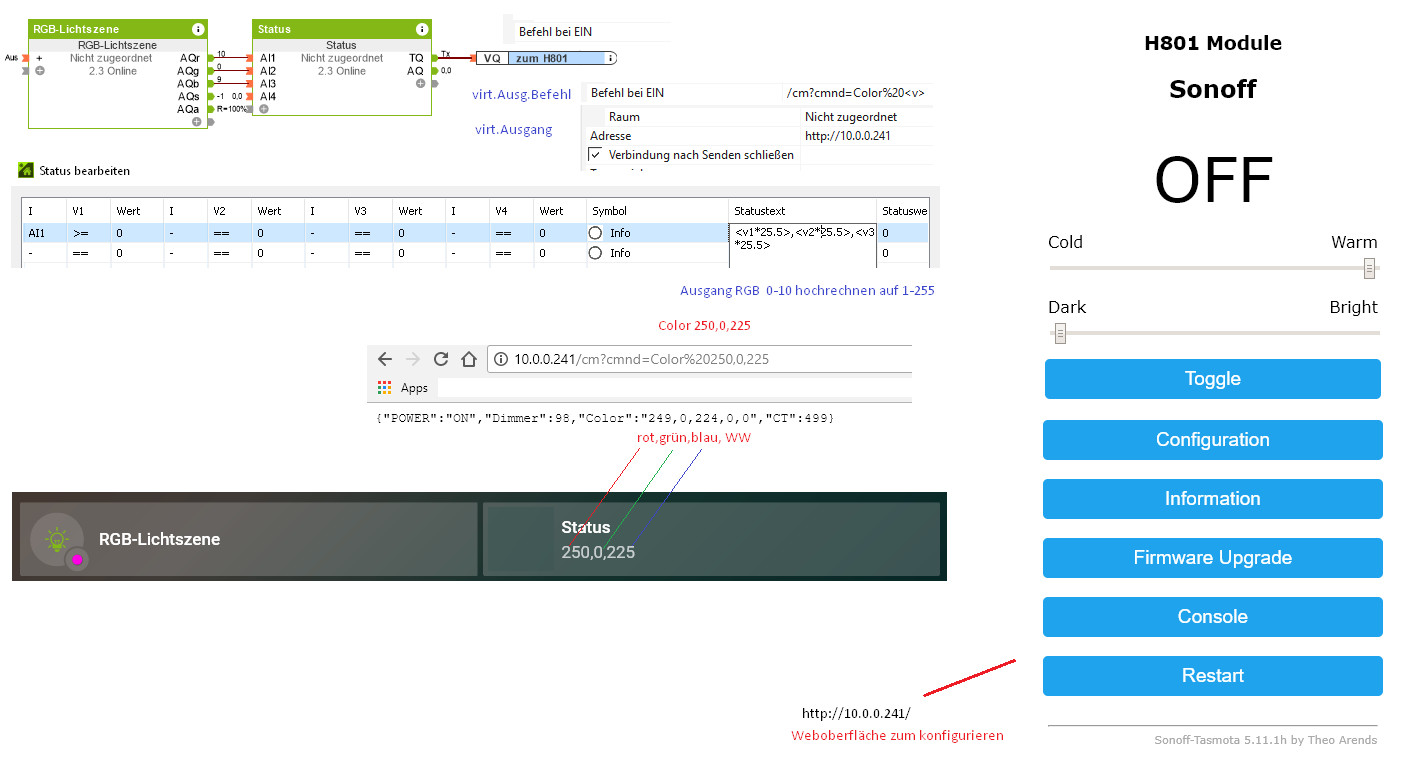Add input with plus below AI4
Screen dimensions: 1425x760
point(264,109)
